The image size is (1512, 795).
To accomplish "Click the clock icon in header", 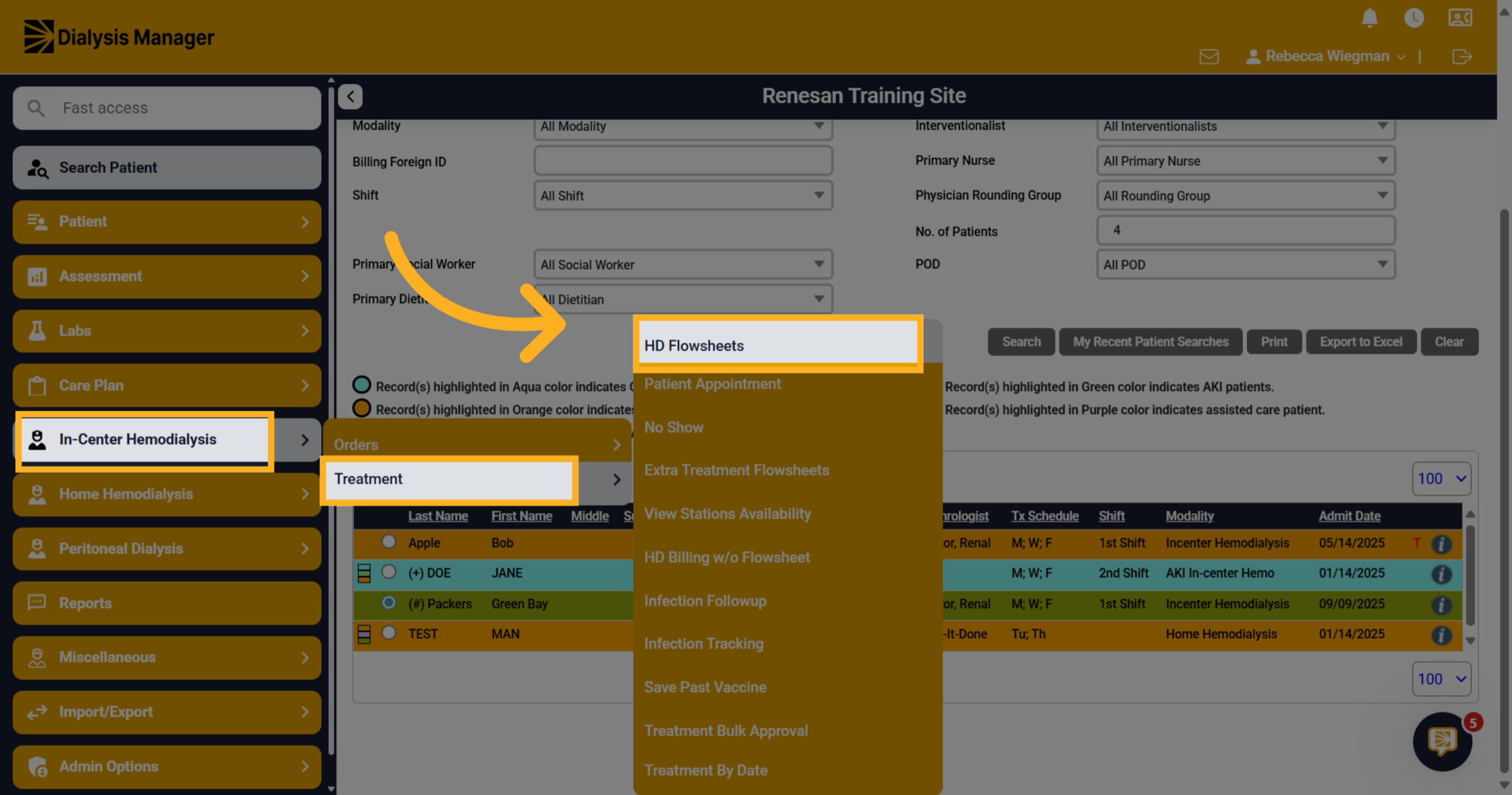I will 1414,18.
